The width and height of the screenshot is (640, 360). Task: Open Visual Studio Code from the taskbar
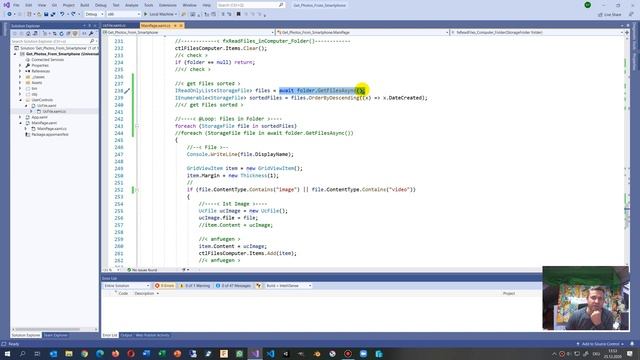(x=270, y=353)
